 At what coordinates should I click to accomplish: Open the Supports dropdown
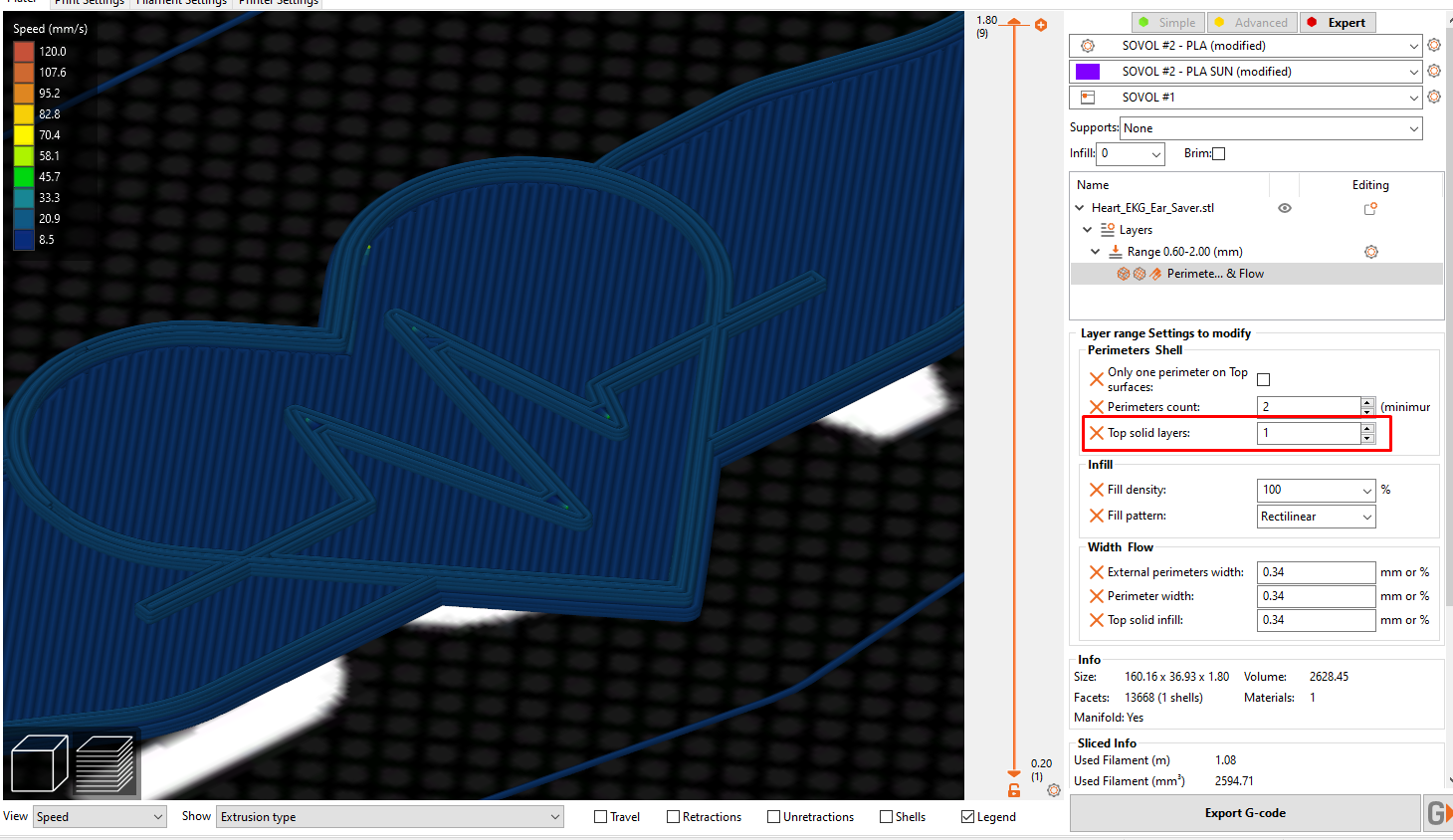(x=1271, y=128)
